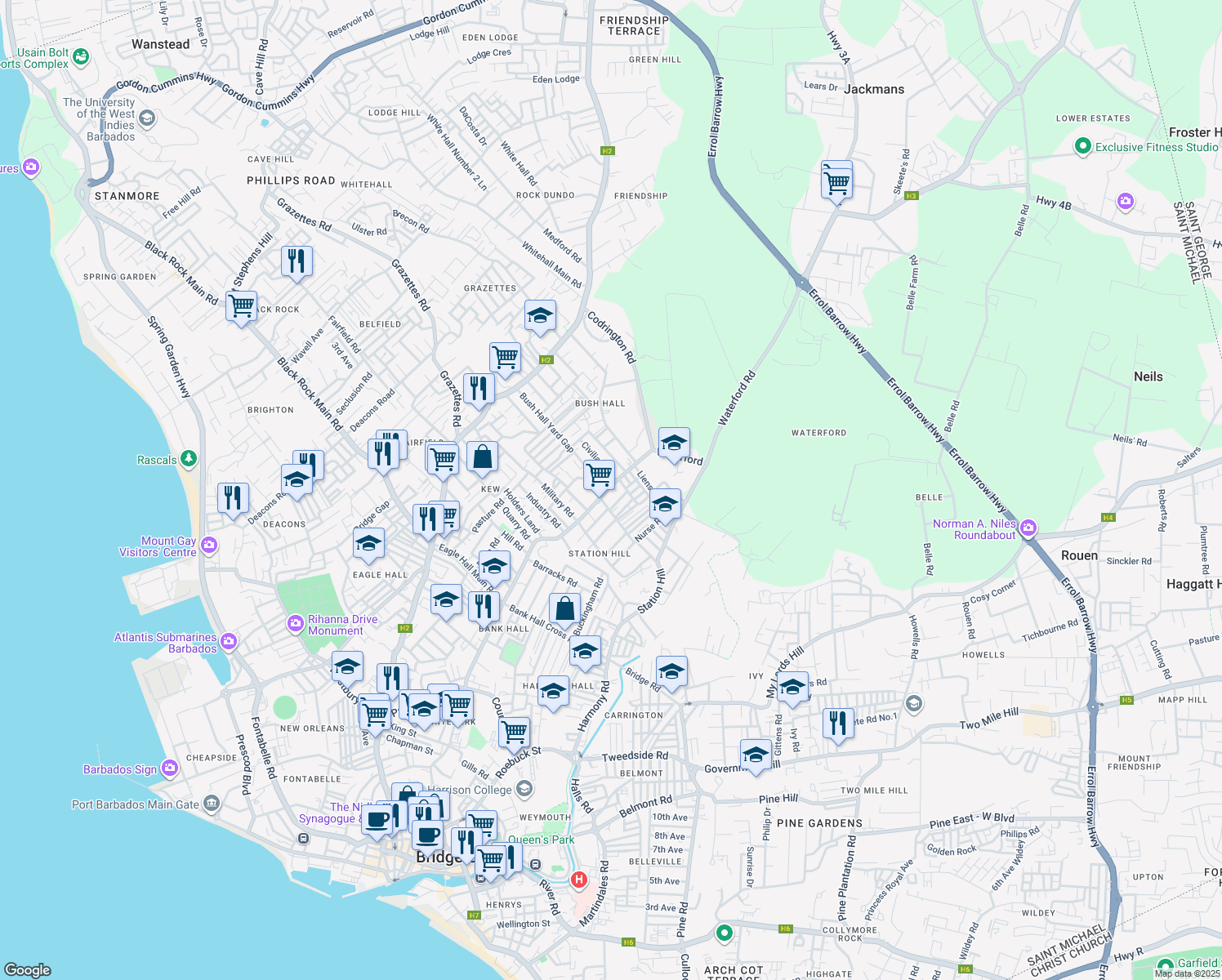Select the Rascals green park marker
The width and height of the screenshot is (1222, 980).
coord(189,459)
